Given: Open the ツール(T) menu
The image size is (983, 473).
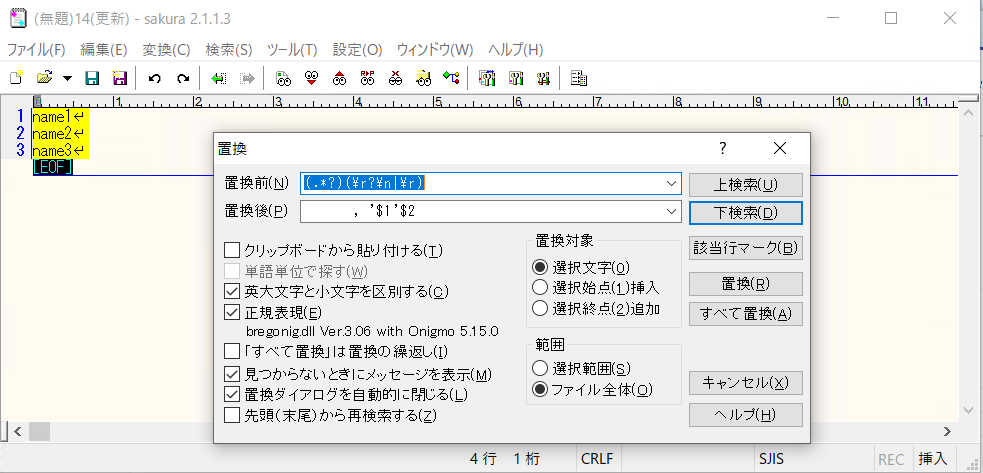Looking at the screenshot, I should (x=292, y=50).
